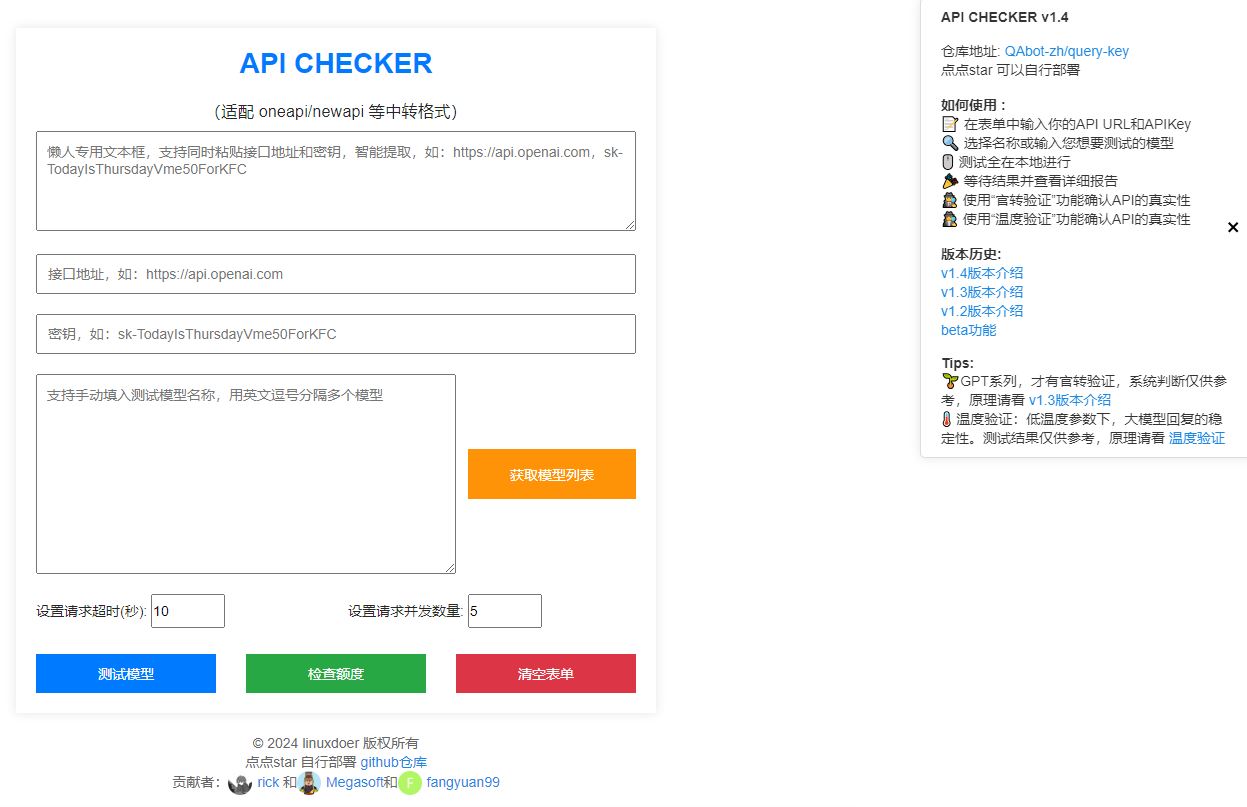Open the v1.4版本介绍 link
This screenshot has height=807, width=1247.
pyautogui.click(x=982, y=273)
